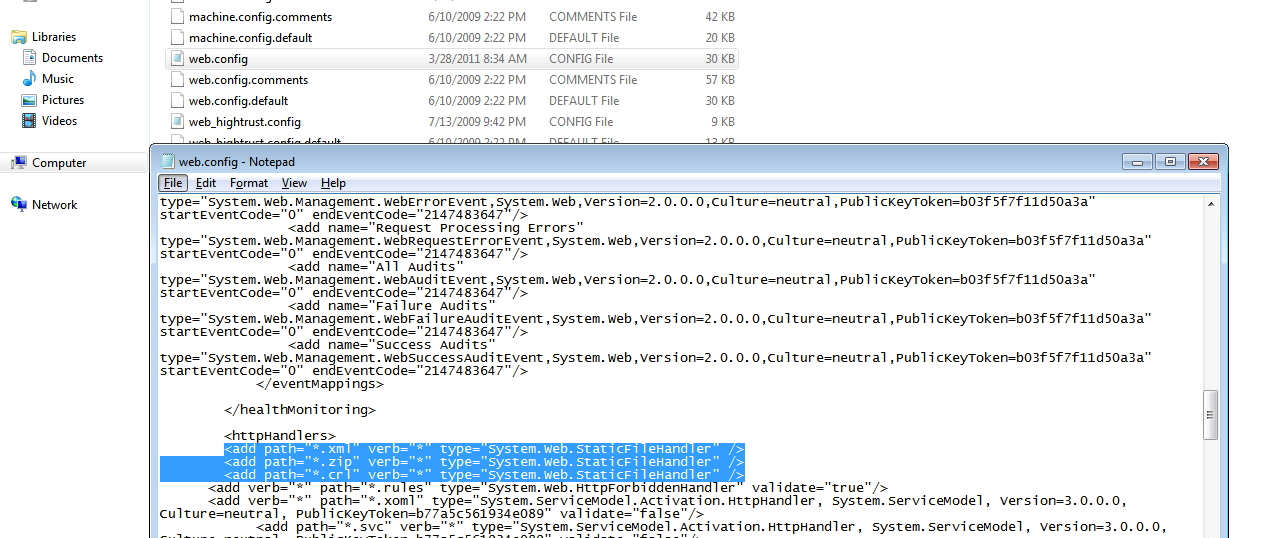Image resolution: width=1267 pixels, height=538 pixels.
Task: Click the "Failure Audits" add line
Action: point(392,306)
